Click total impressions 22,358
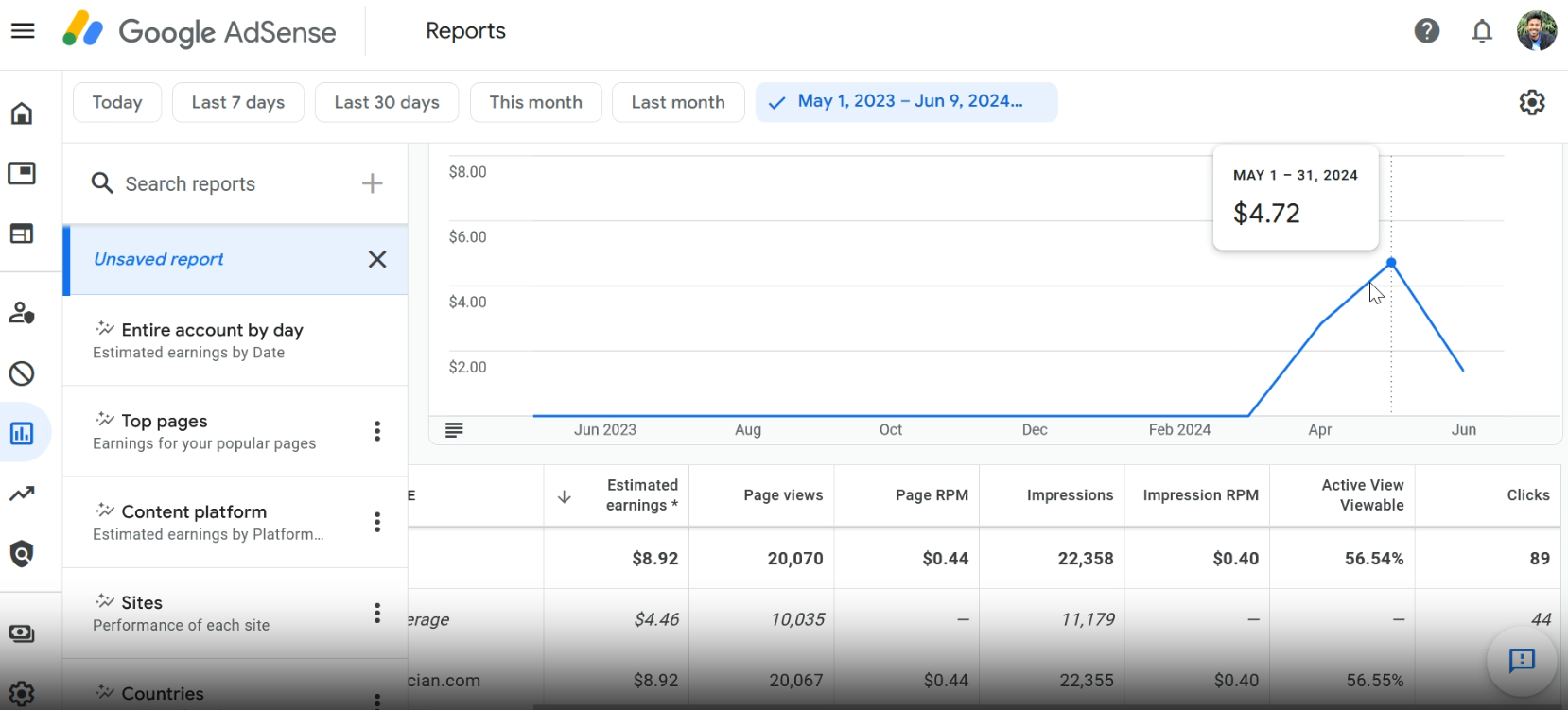 (x=1086, y=559)
